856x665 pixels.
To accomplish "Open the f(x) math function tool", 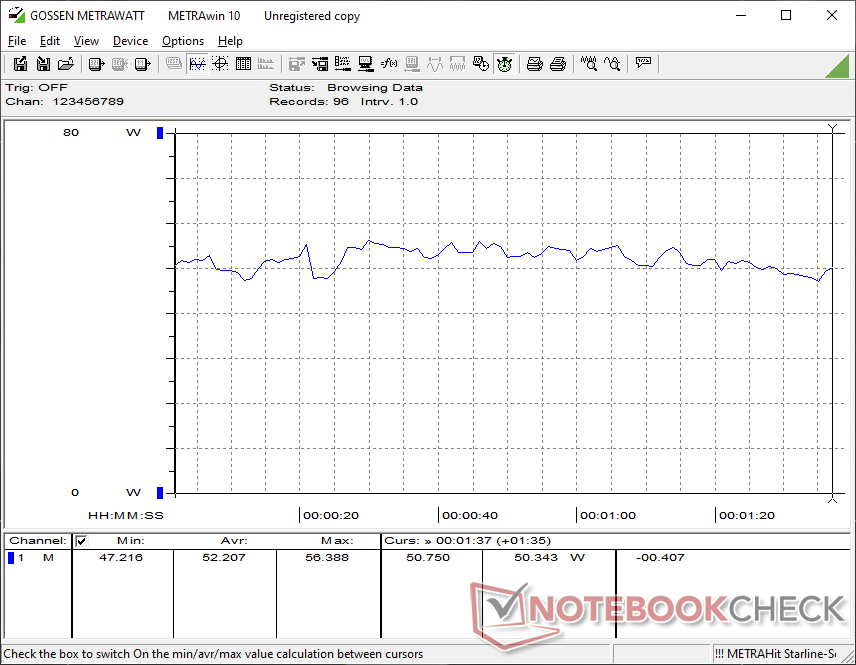I will pos(390,64).
